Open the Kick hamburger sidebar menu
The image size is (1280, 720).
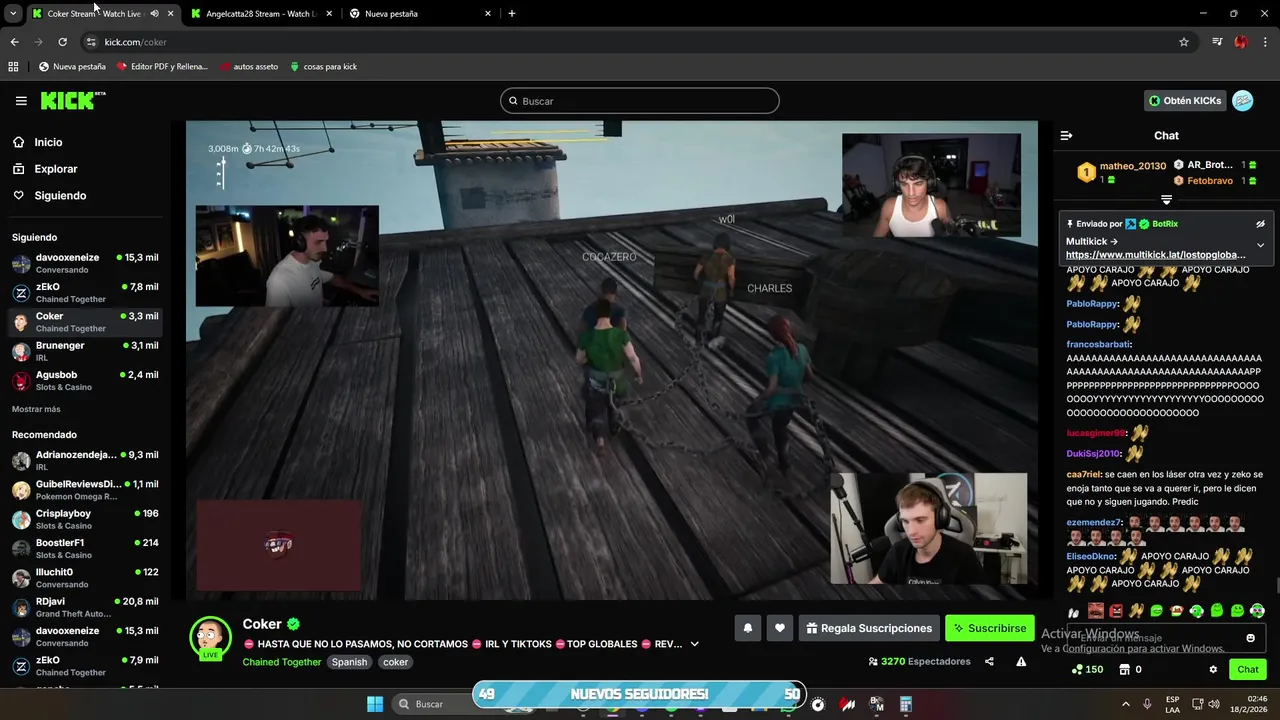21,101
